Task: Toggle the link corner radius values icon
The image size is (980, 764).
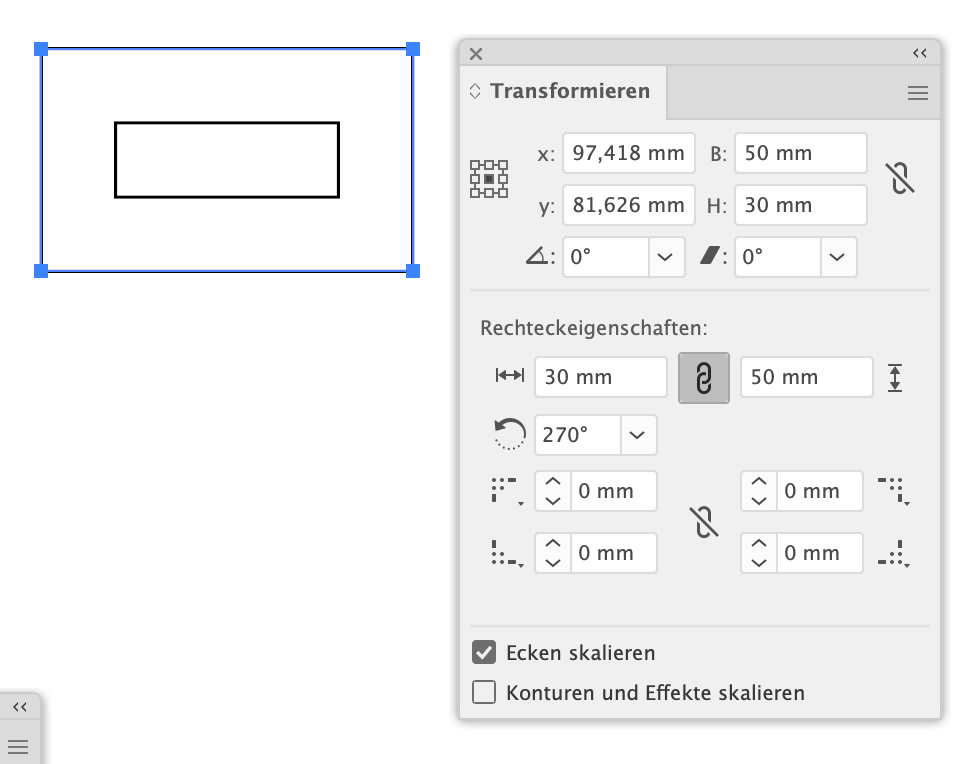Action: (705, 522)
